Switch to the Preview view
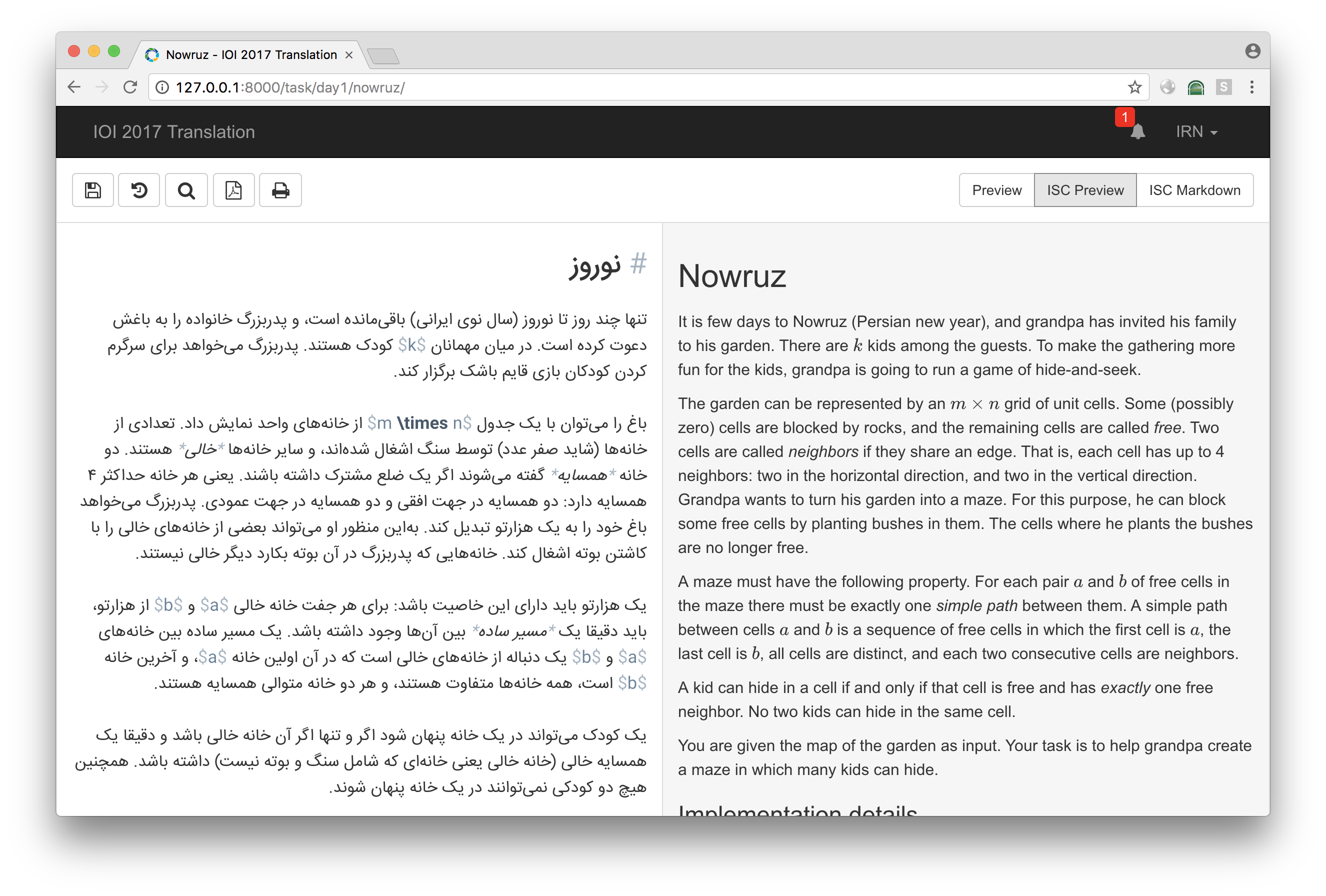Image resolution: width=1326 pixels, height=896 pixels. (x=996, y=190)
